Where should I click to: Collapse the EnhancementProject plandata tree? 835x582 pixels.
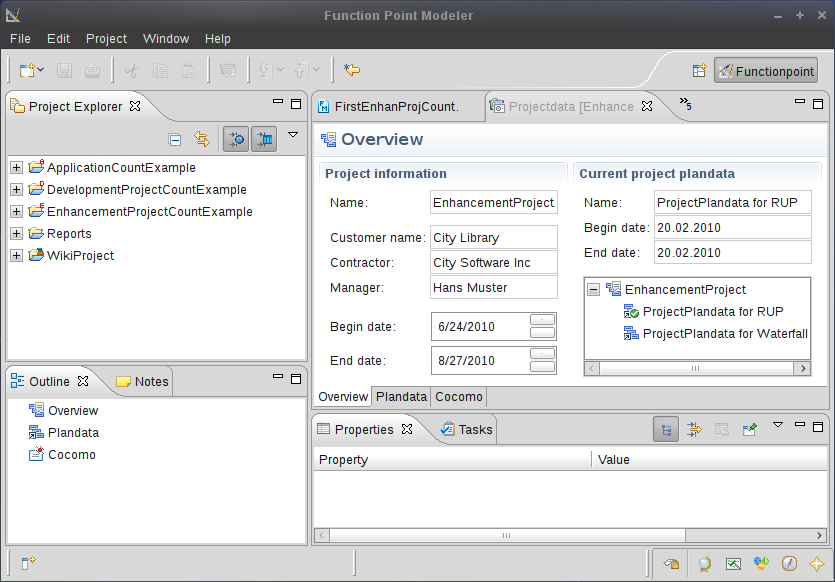pos(593,290)
